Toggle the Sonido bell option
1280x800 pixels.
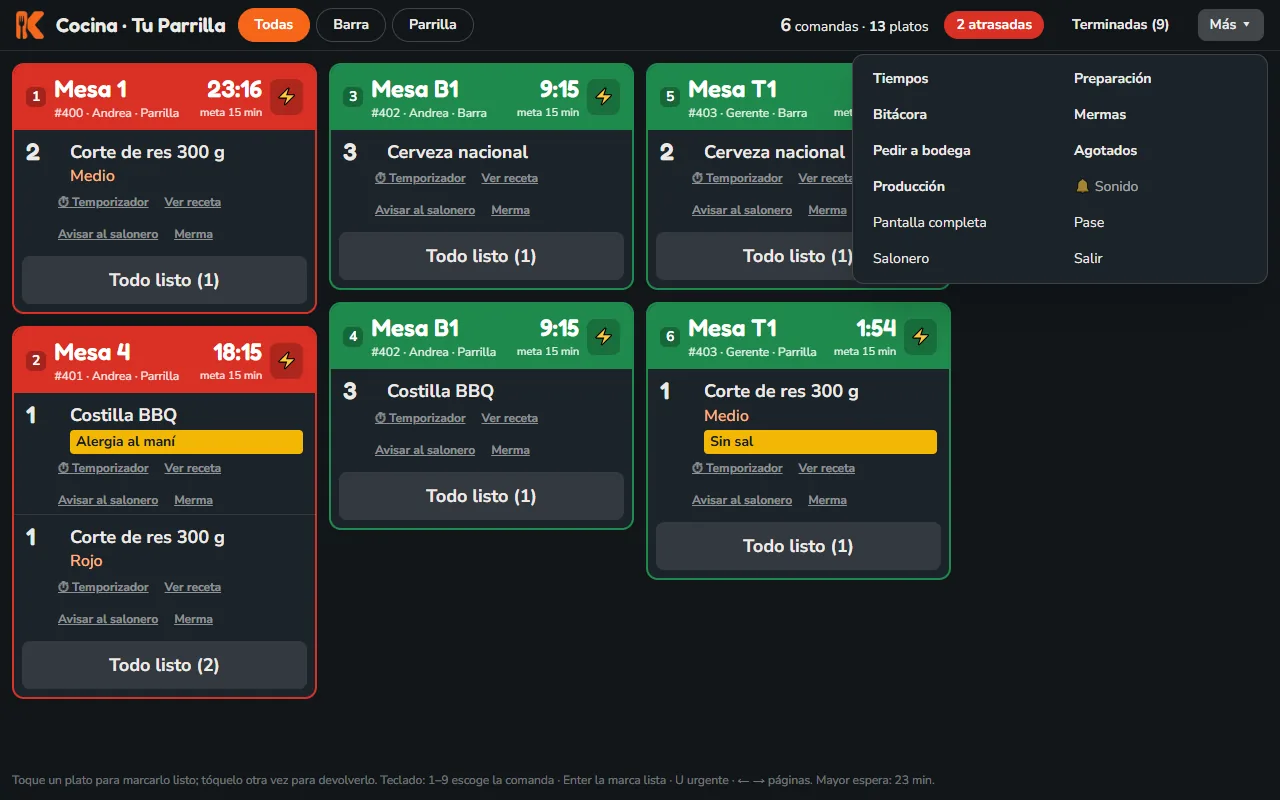(x=1106, y=186)
